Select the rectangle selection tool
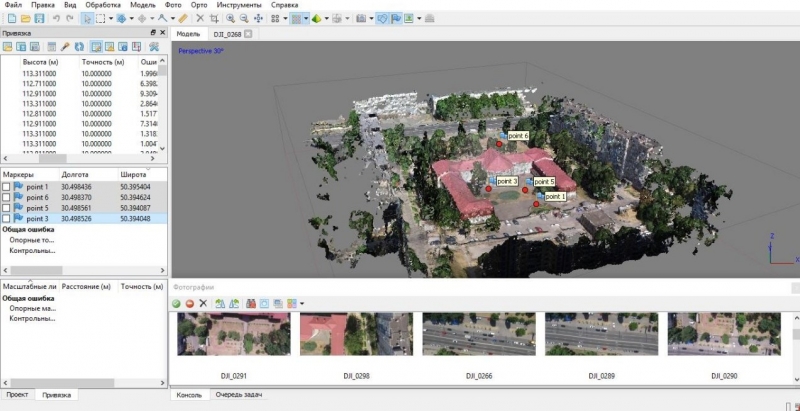 (99, 18)
